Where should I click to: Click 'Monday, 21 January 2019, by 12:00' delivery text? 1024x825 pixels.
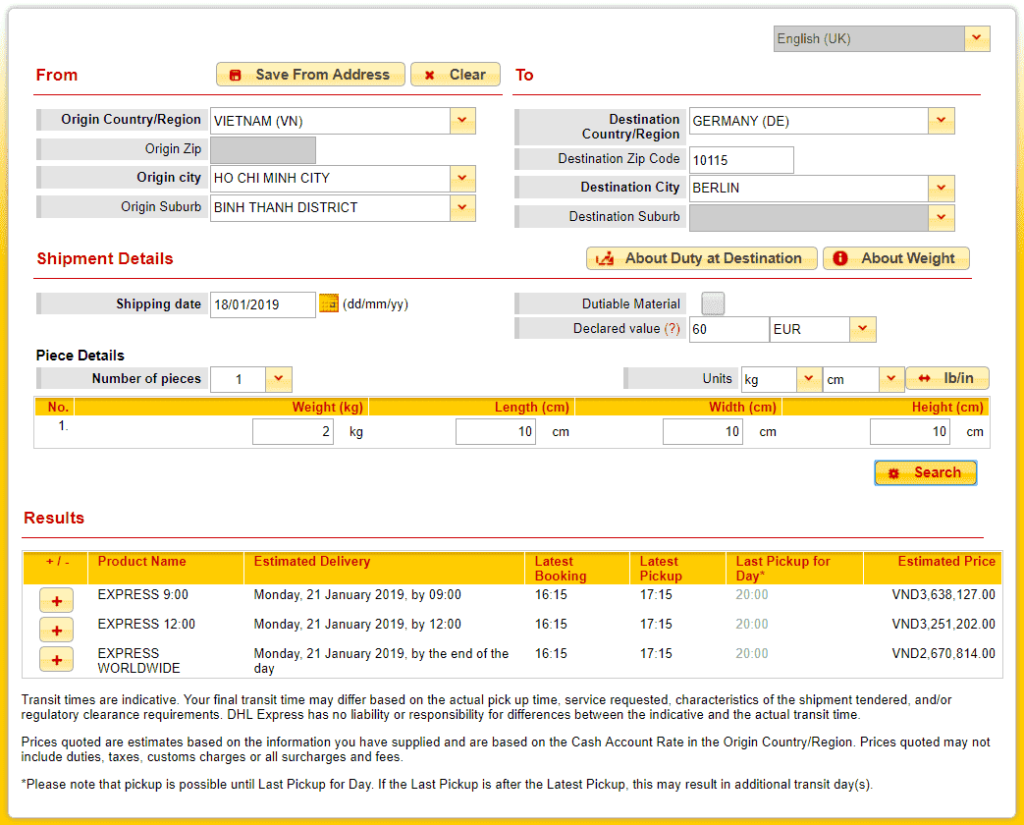pyautogui.click(x=357, y=624)
